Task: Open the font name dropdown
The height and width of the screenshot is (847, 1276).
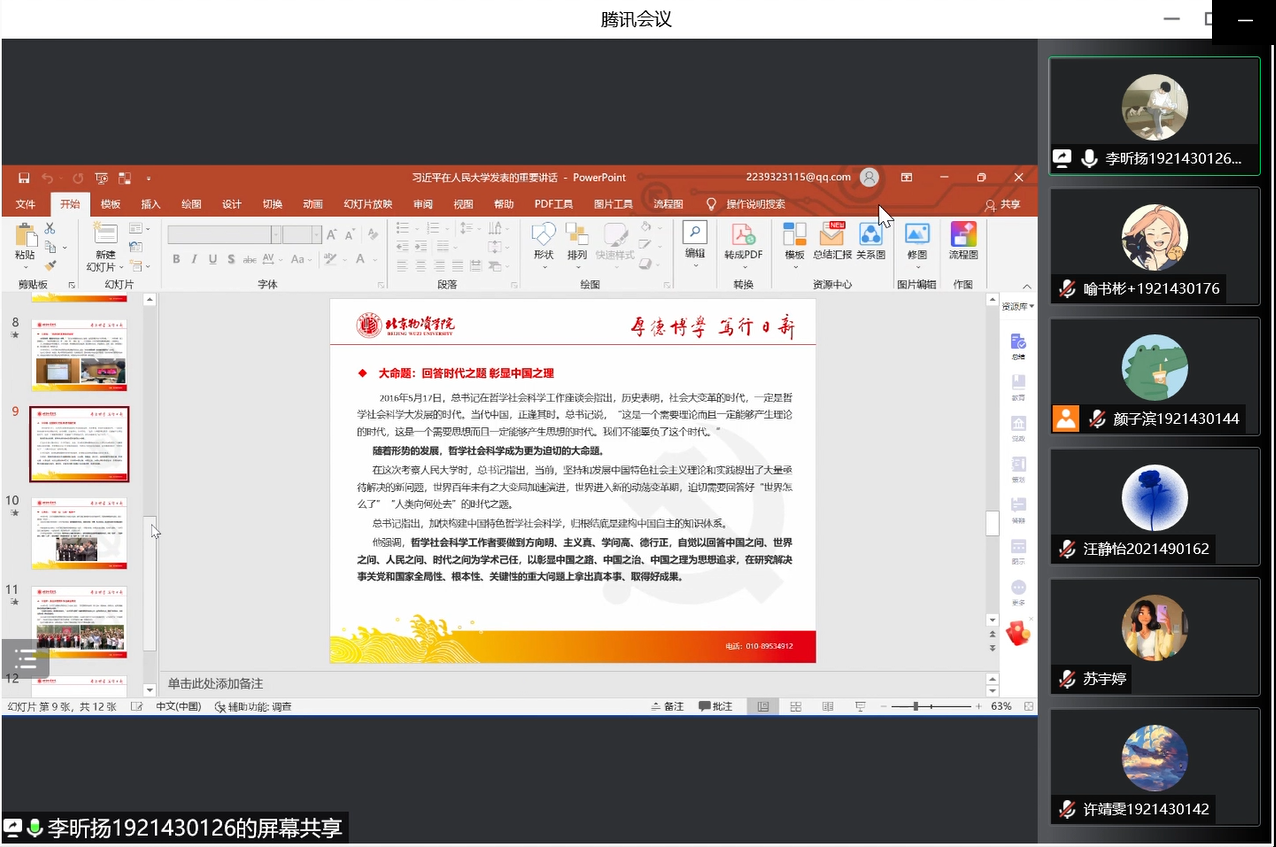Action: (276, 234)
